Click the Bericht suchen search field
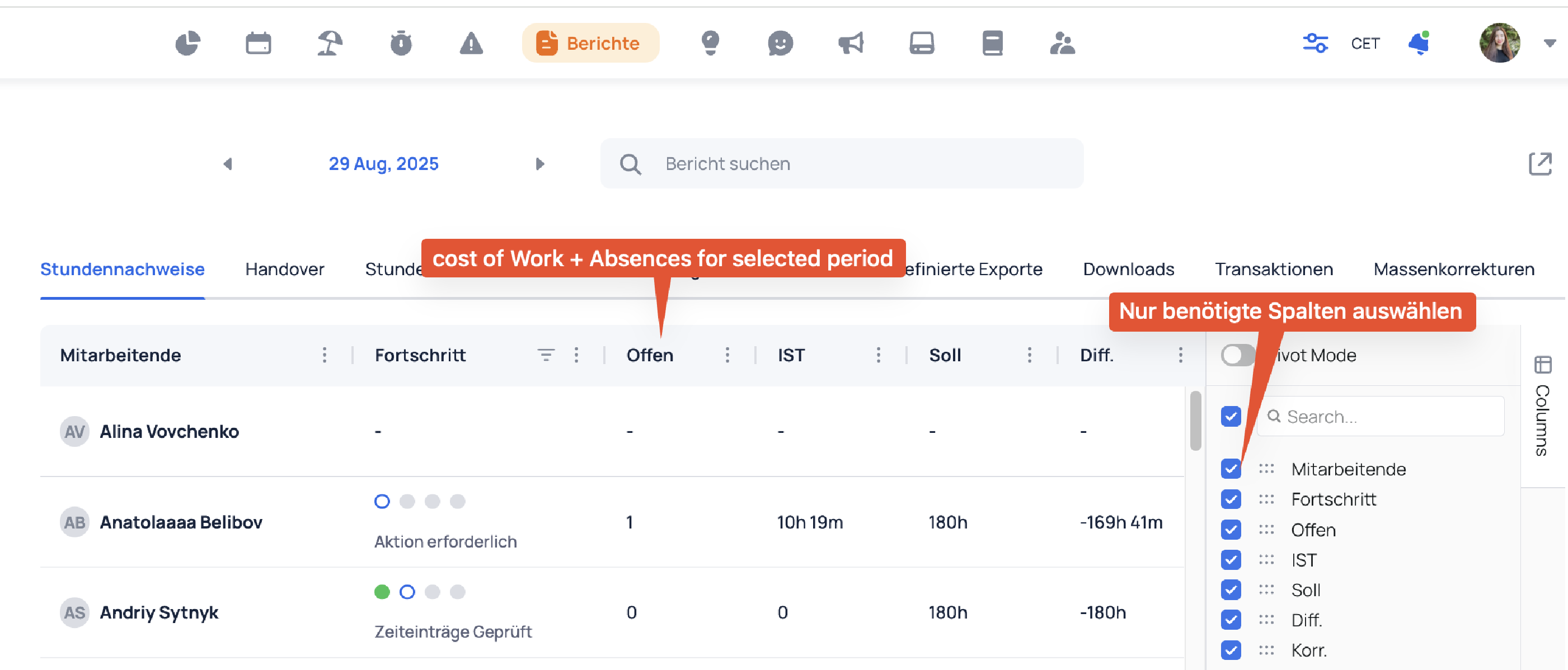 click(x=842, y=164)
